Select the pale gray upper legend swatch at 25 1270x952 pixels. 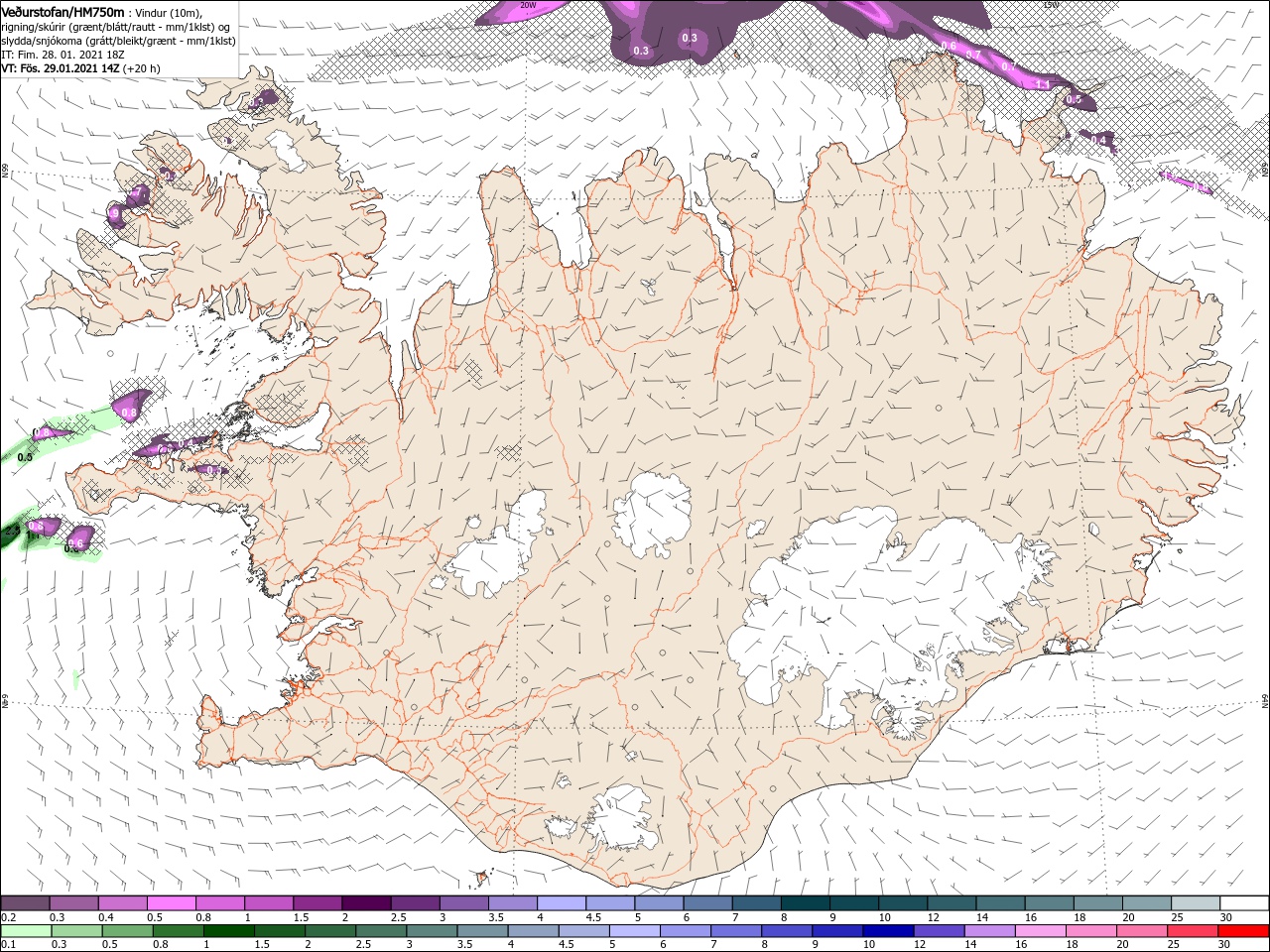coord(1195,903)
